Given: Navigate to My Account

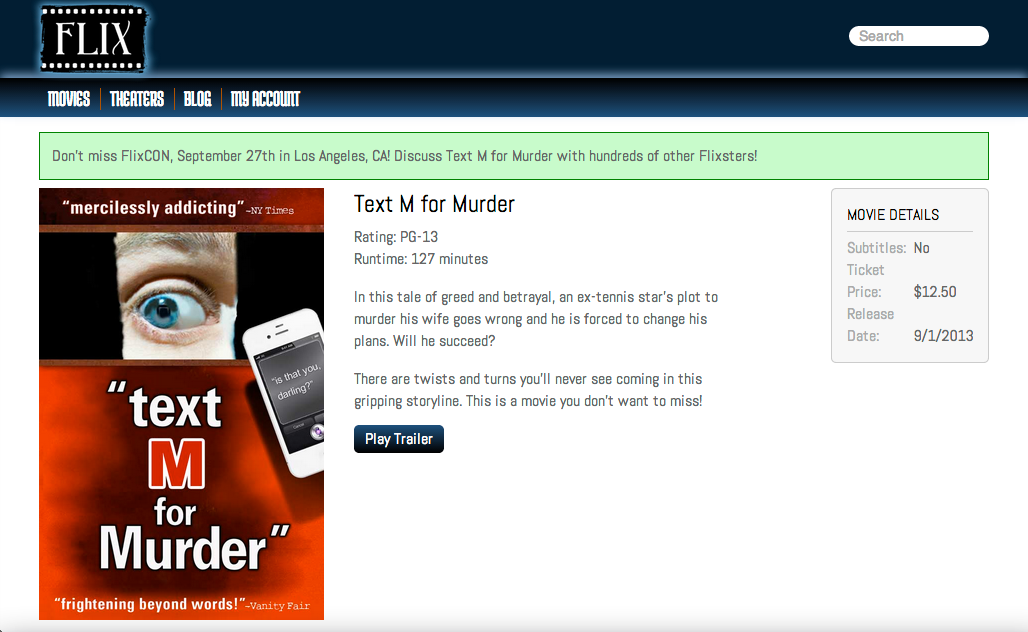Looking at the screenshot, I should [x=265, y=98].
